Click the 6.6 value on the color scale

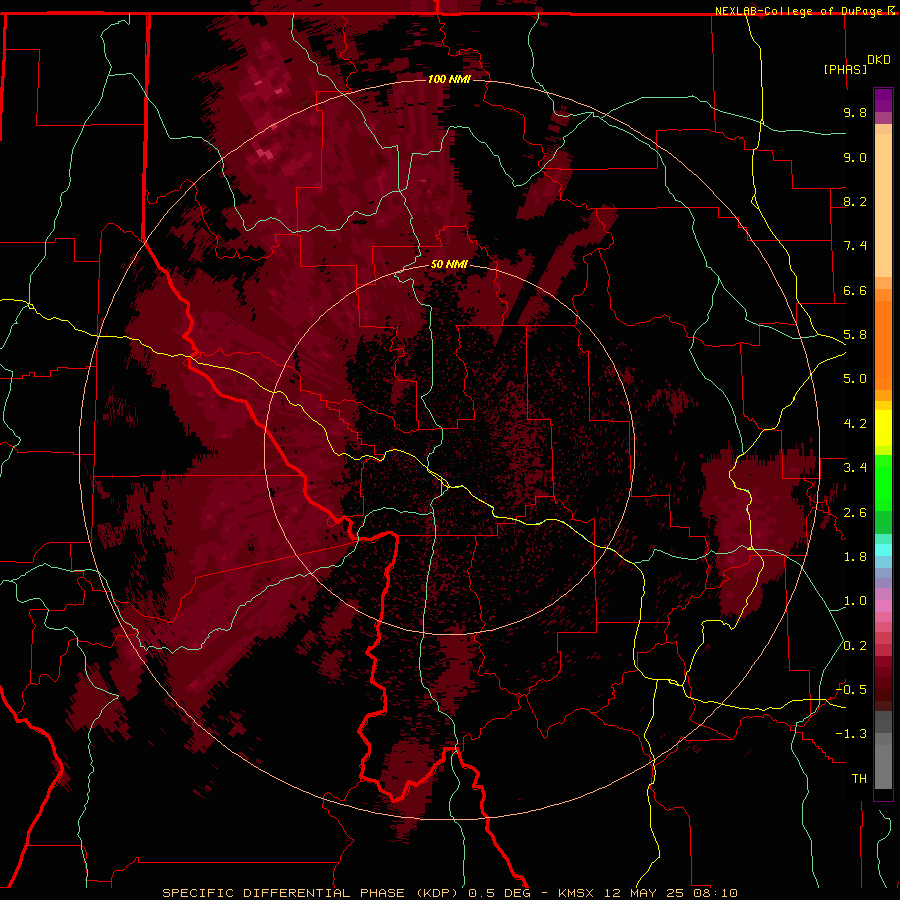(855, 290)
